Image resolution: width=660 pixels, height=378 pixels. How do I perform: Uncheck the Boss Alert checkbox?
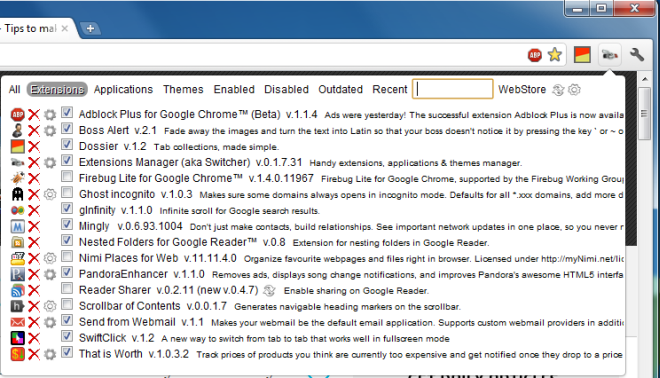pyautogui.click(x=67, y=128)
